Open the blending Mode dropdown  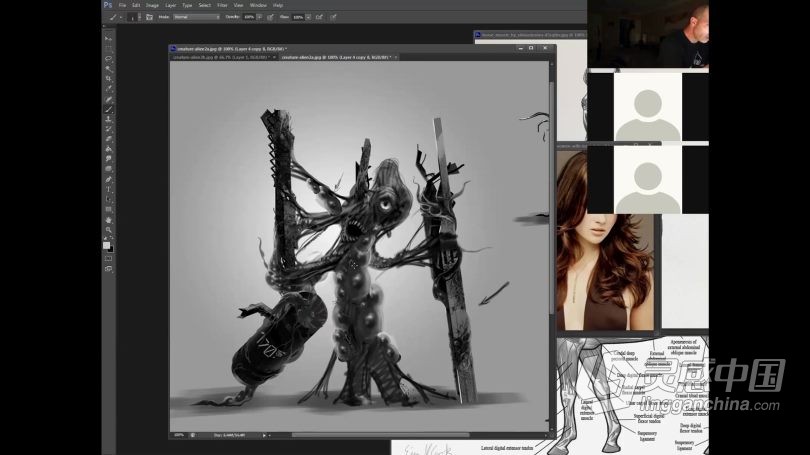(196, 17)
